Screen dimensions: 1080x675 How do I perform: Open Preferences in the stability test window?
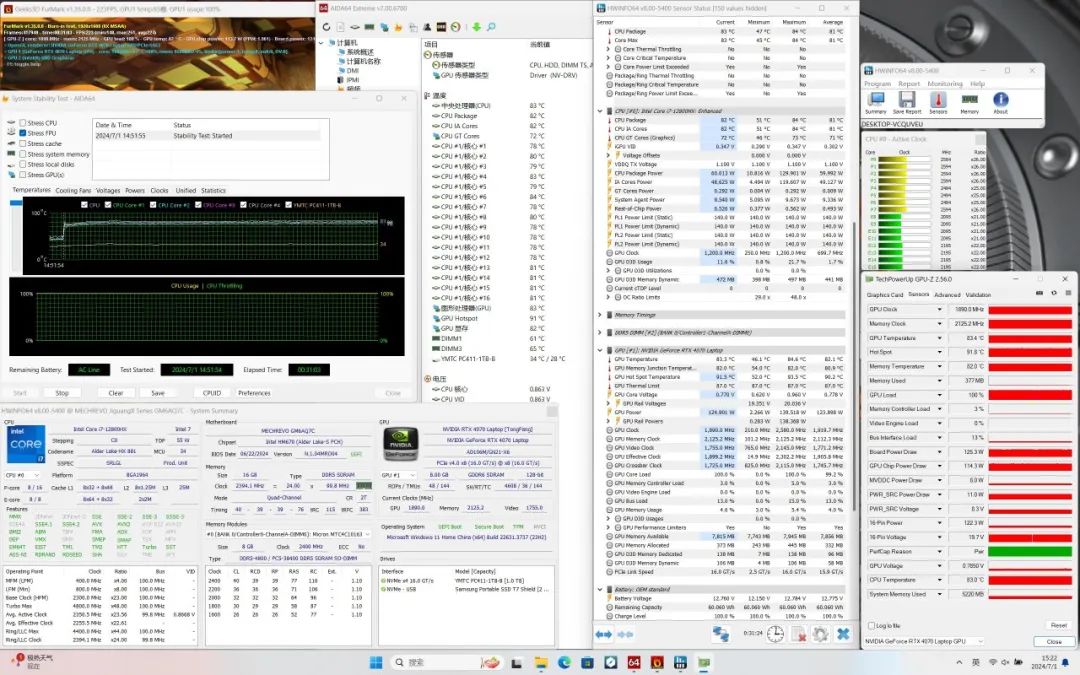[254, 393]
